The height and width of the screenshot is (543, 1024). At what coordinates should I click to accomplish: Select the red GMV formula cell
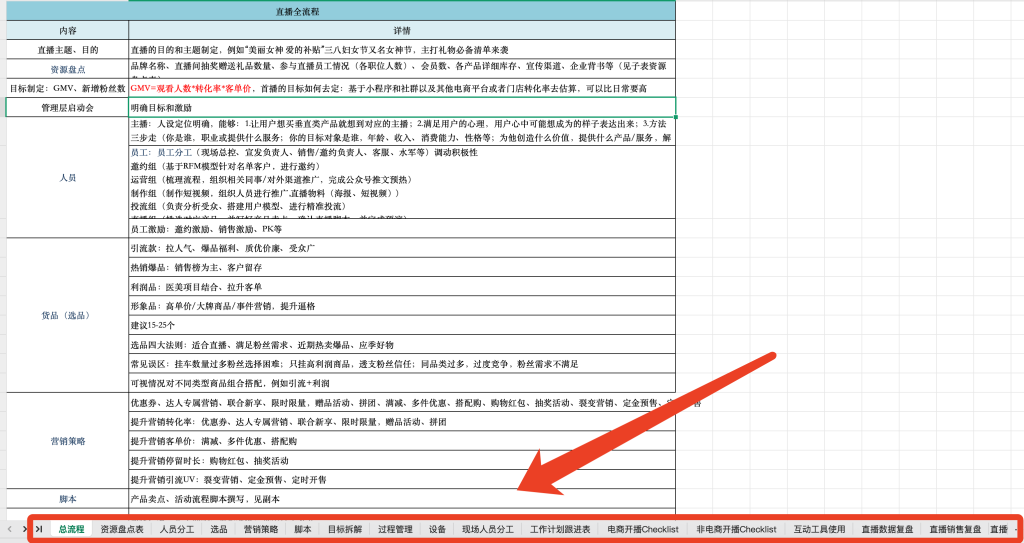point(402,88)
